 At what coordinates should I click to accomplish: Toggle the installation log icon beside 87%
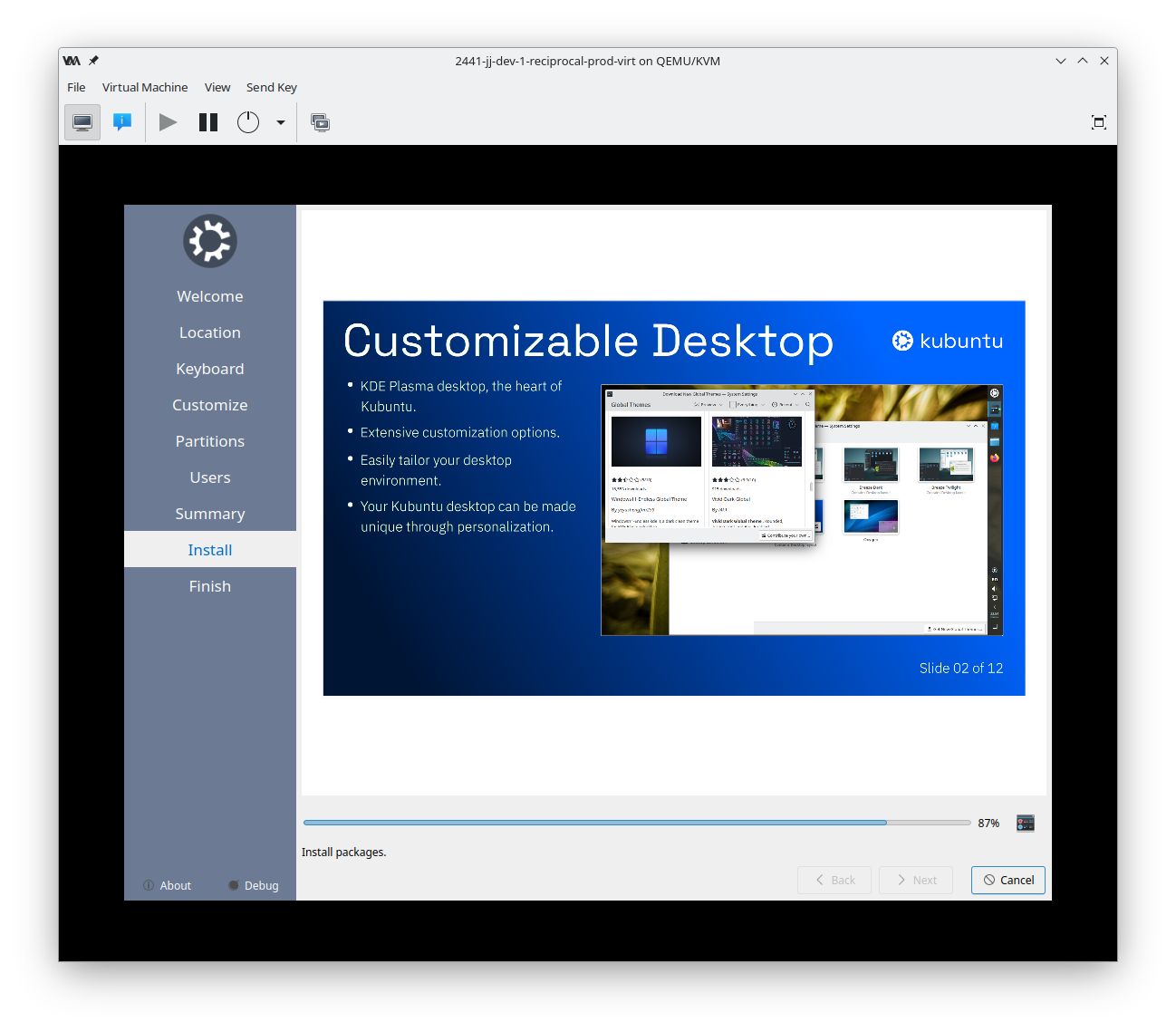click(1026, 823)
